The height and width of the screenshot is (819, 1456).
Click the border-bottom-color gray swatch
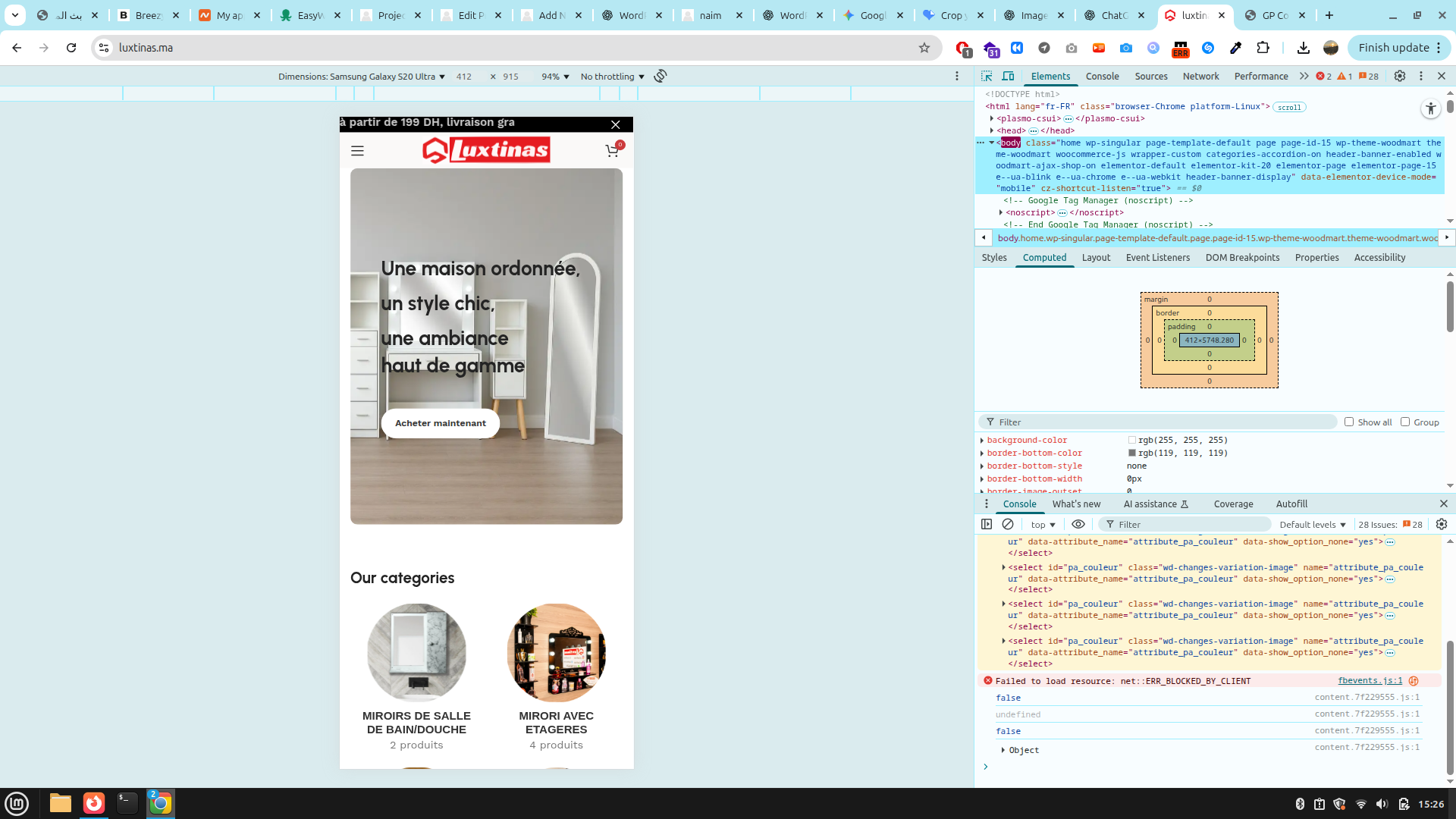pyautogui.click(x=1132, y=453)
